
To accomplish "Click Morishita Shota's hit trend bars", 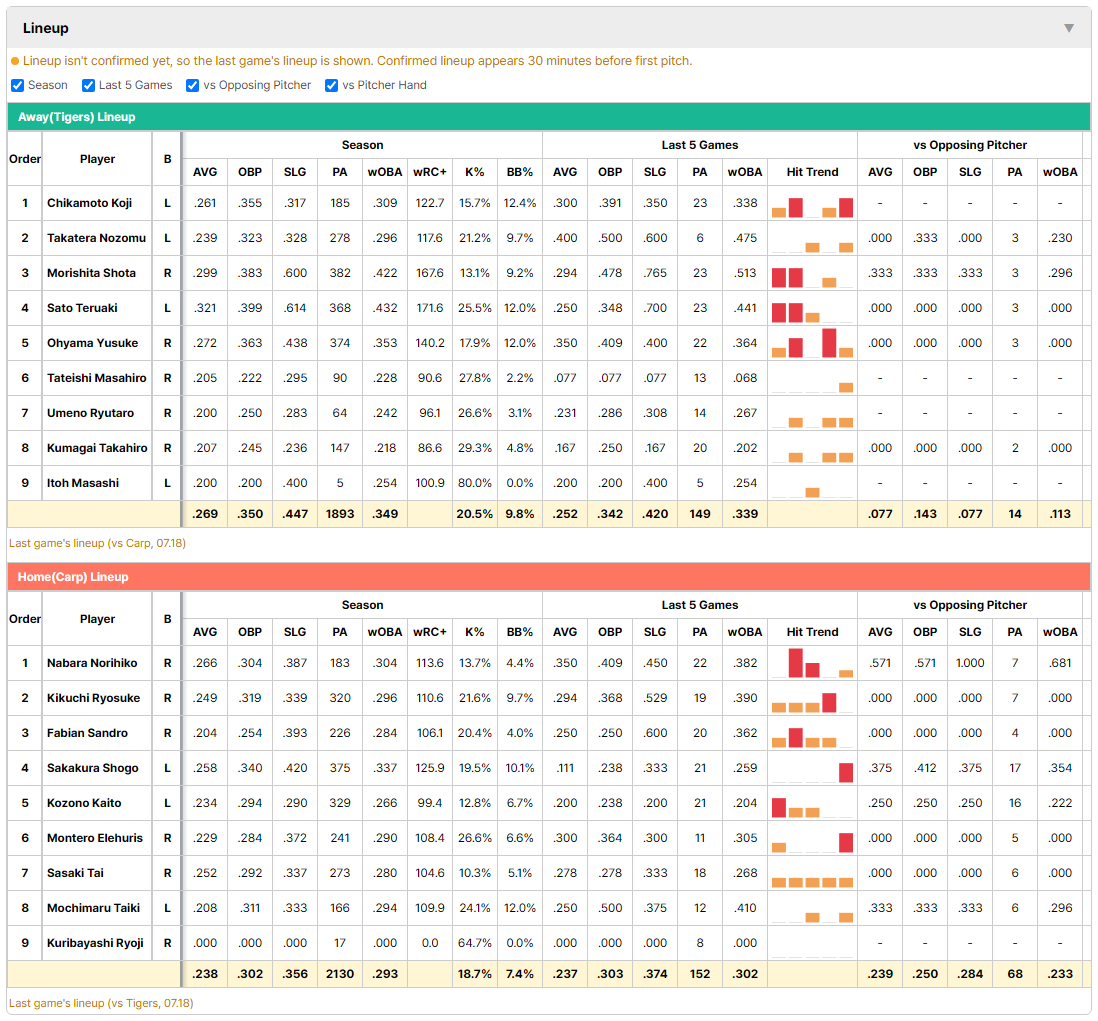I will [x=812, y=277].
